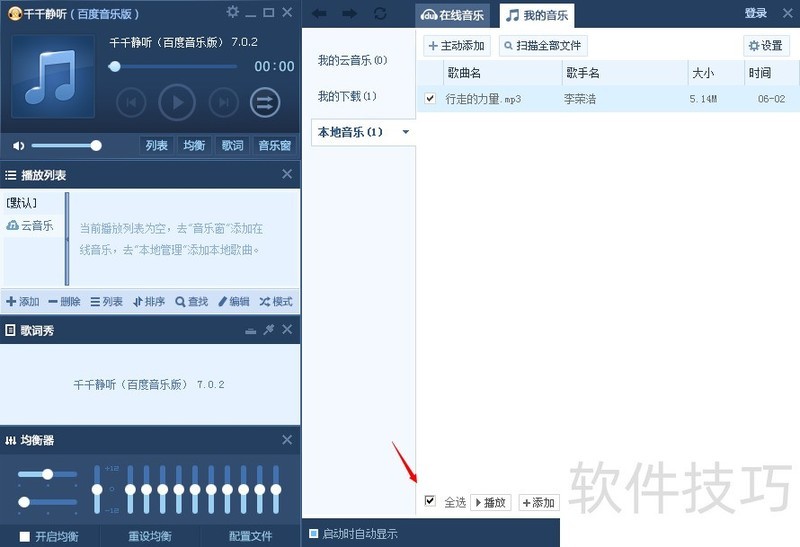Click the 主动添加 button

pyautogui.click(x=457, y=46)
